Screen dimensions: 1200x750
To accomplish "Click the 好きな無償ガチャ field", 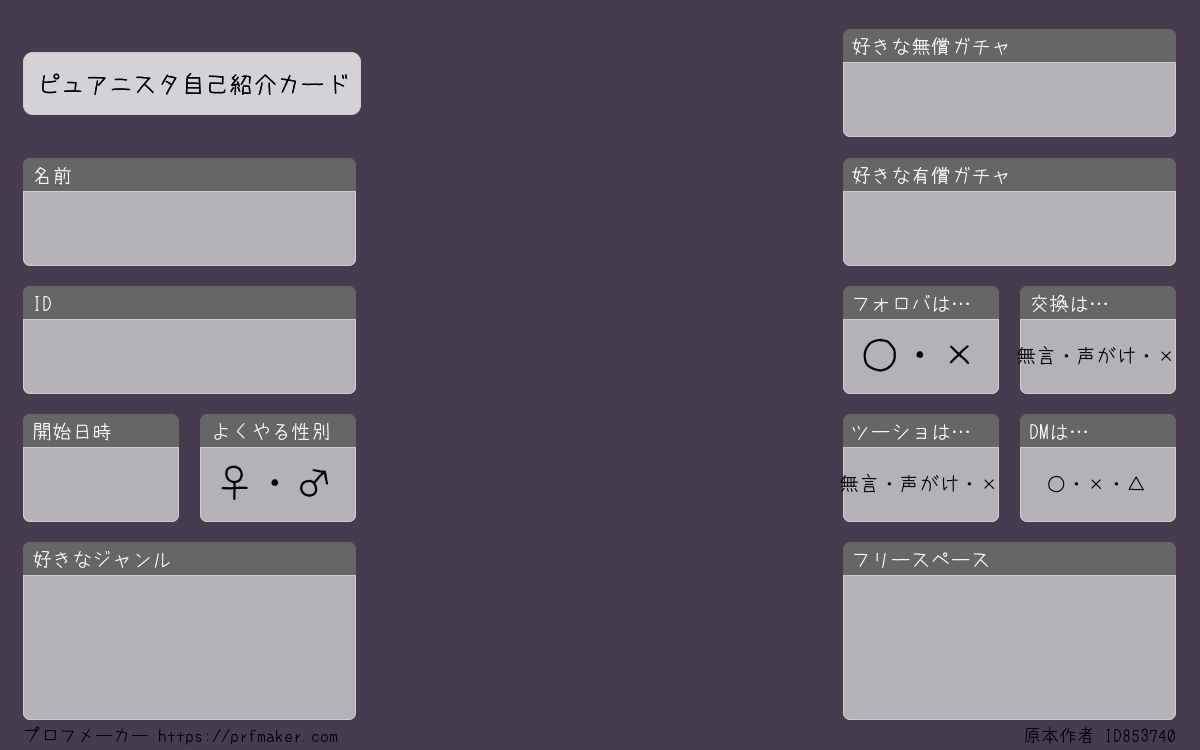I will (1009, 99).
